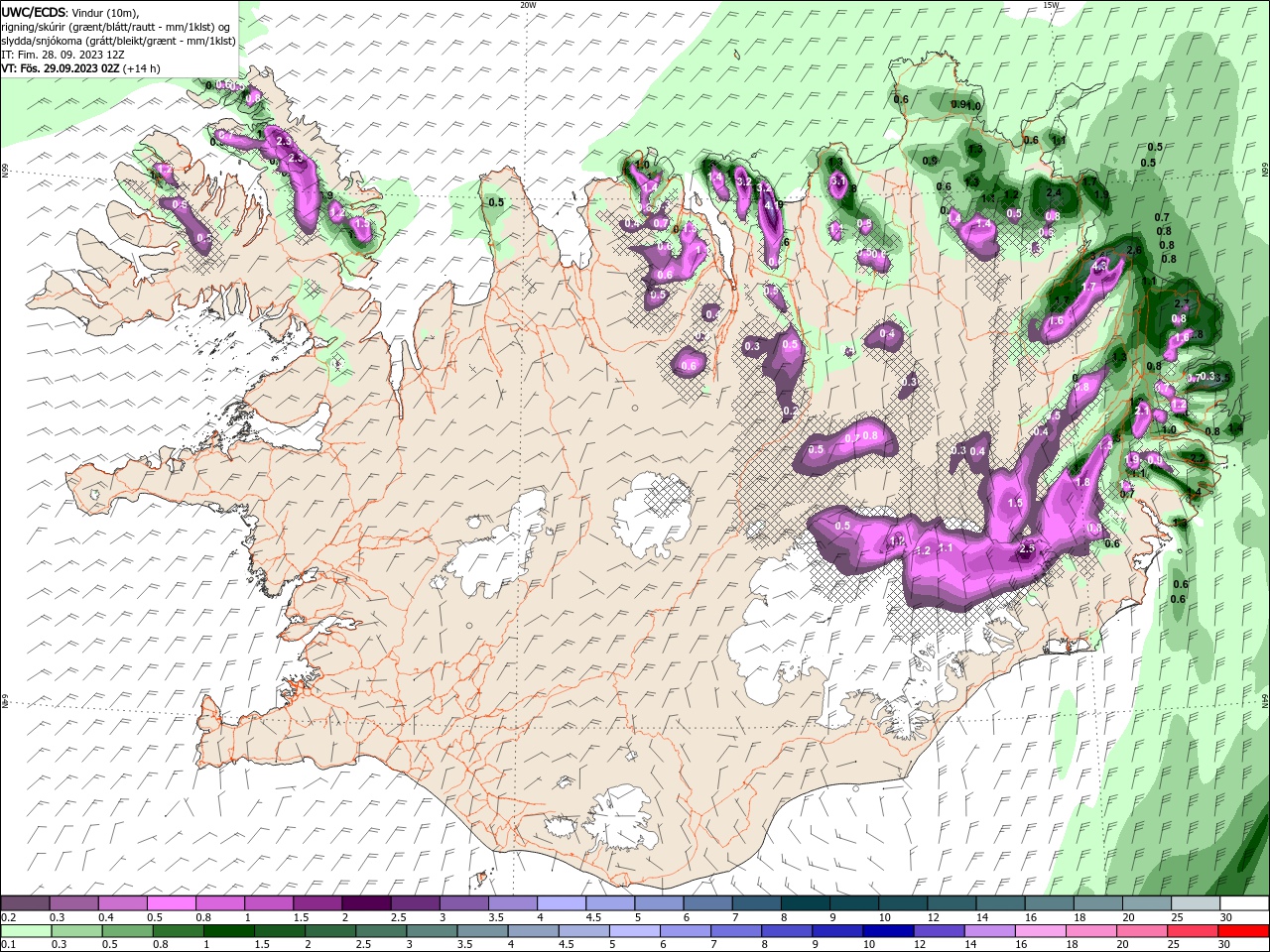Pick the bright pink 0.5 swatch in upper legend
The height and width of the screenshot is (952, 1270).
click(x=171, y=903)
